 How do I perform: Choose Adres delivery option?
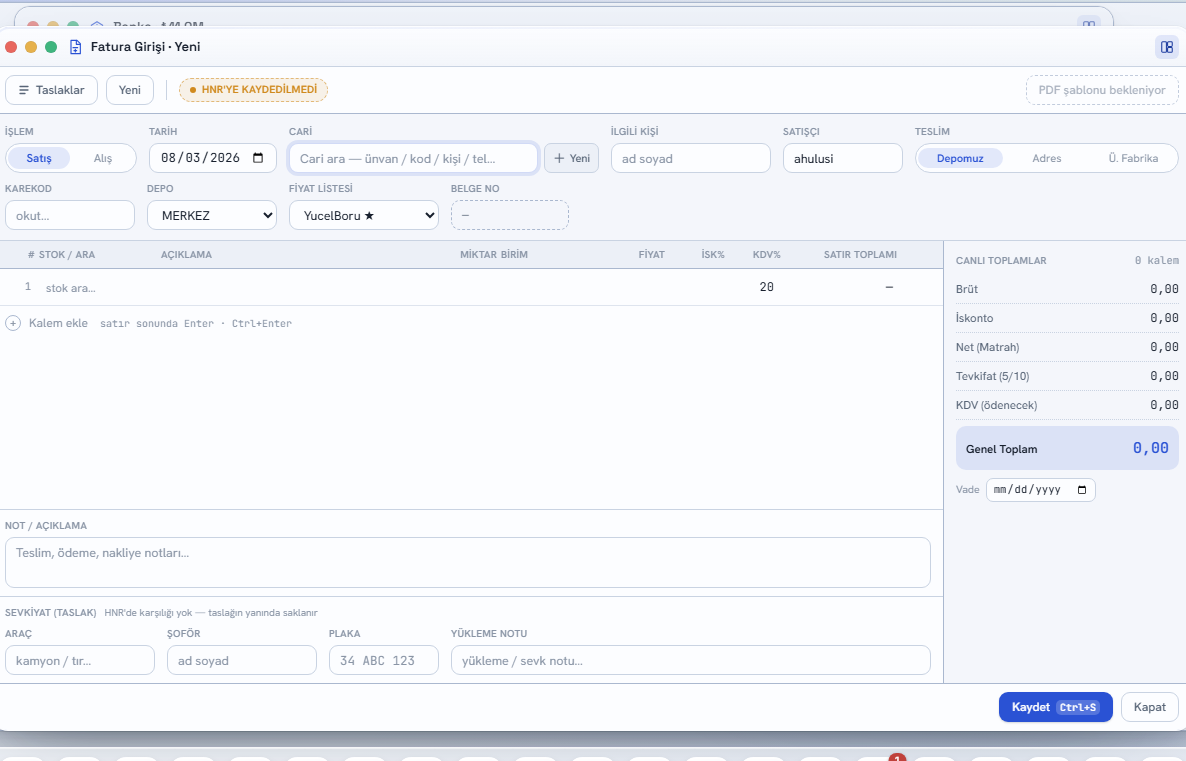click(x=1047, y=158)
